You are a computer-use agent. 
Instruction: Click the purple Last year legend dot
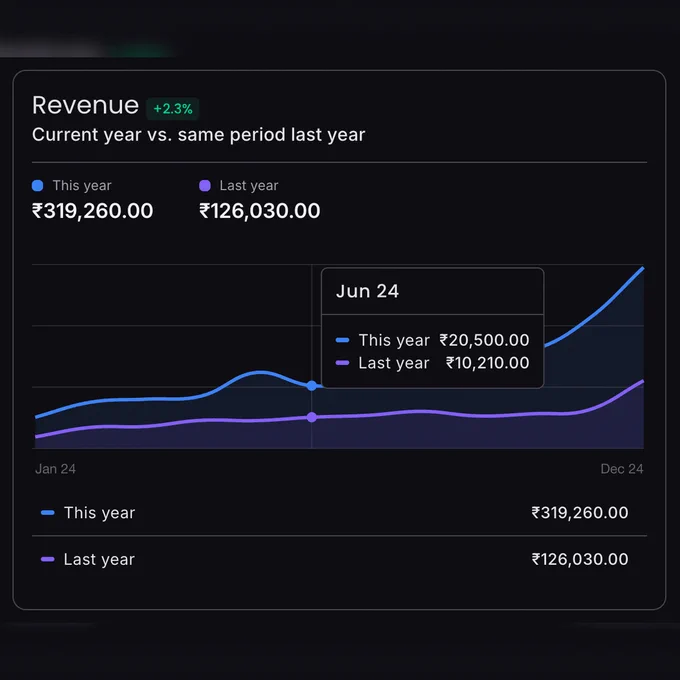click(205, 186)
